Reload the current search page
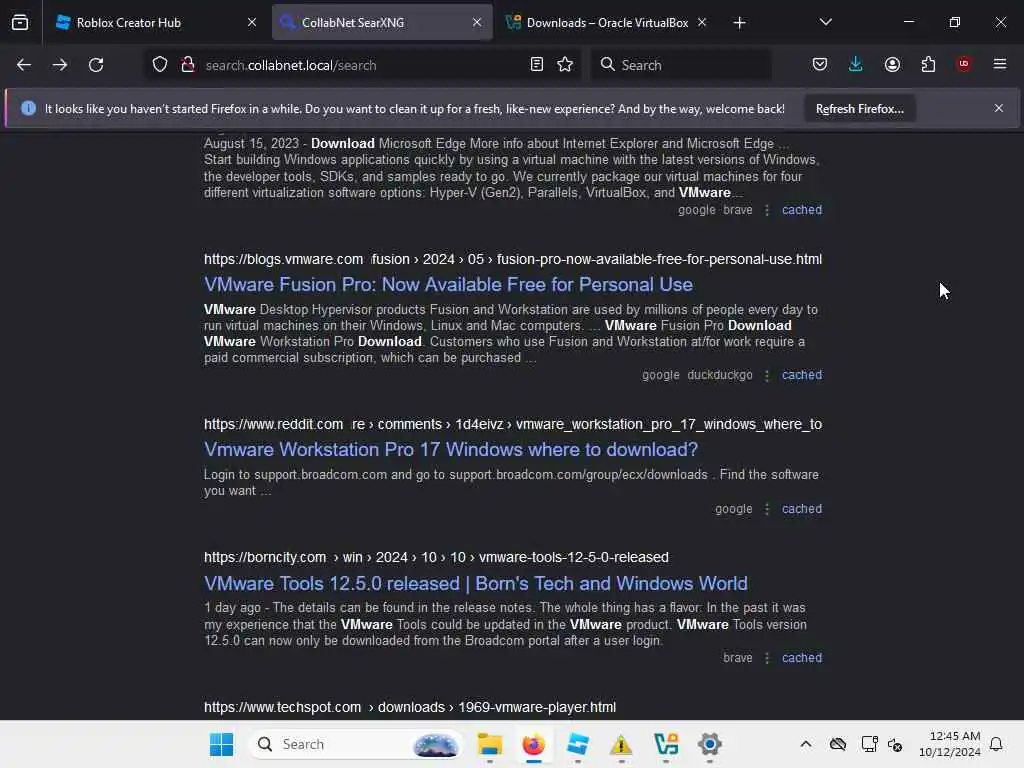Image resolution: width=1024 pixels, height=768 pixels. (x=96, y=65)
